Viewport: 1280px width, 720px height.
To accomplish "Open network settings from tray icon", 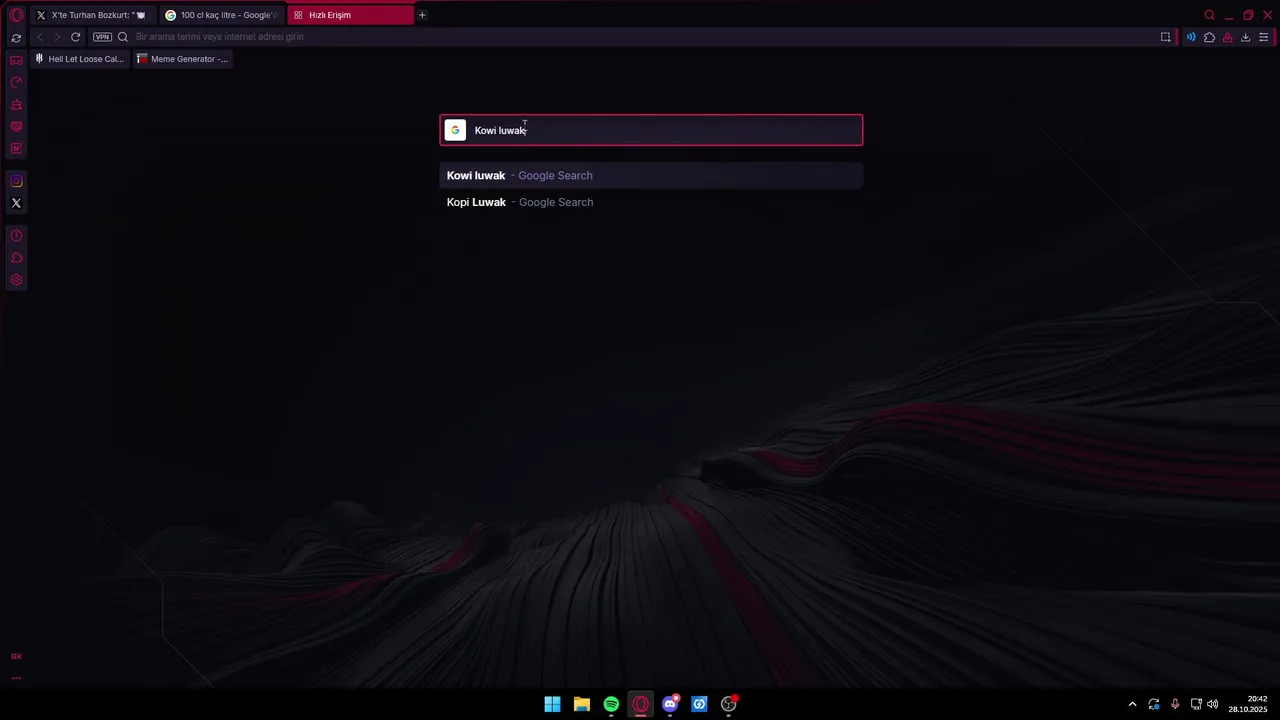I will [1196, 704].
